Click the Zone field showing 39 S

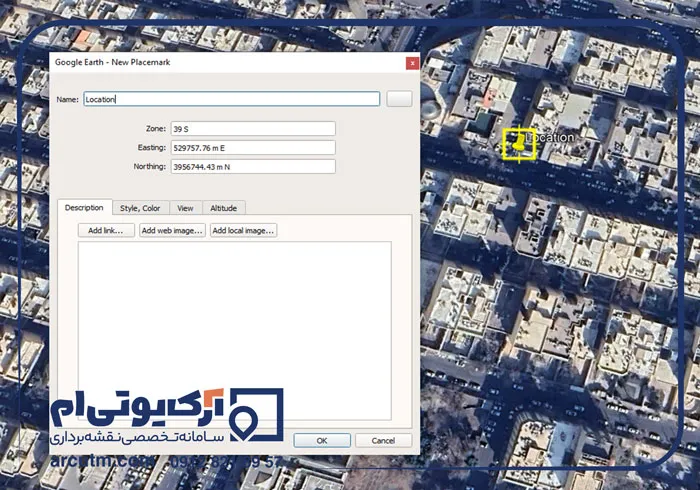click(x=253, y=129)
